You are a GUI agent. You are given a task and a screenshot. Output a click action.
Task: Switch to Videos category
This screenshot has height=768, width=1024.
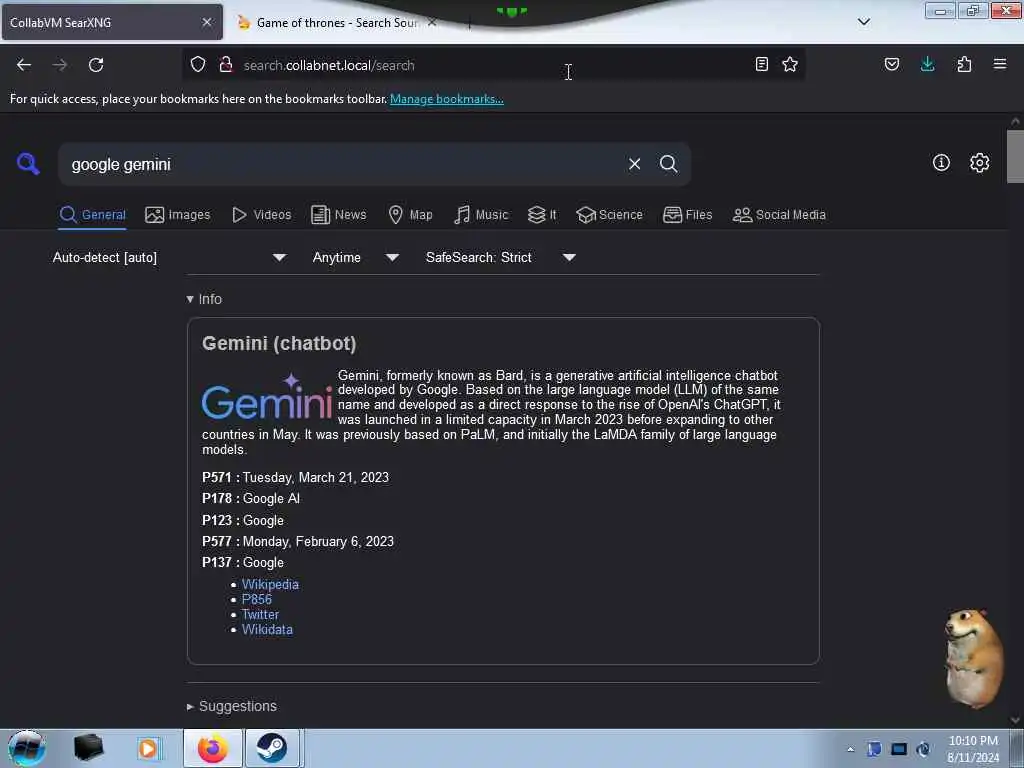(261, 215)
